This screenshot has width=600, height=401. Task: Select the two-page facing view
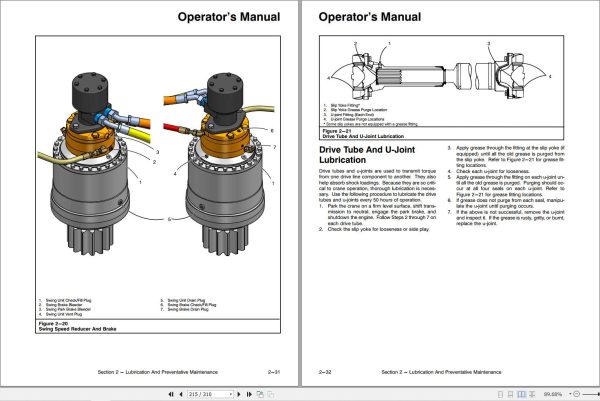click(x=521, y=394)
